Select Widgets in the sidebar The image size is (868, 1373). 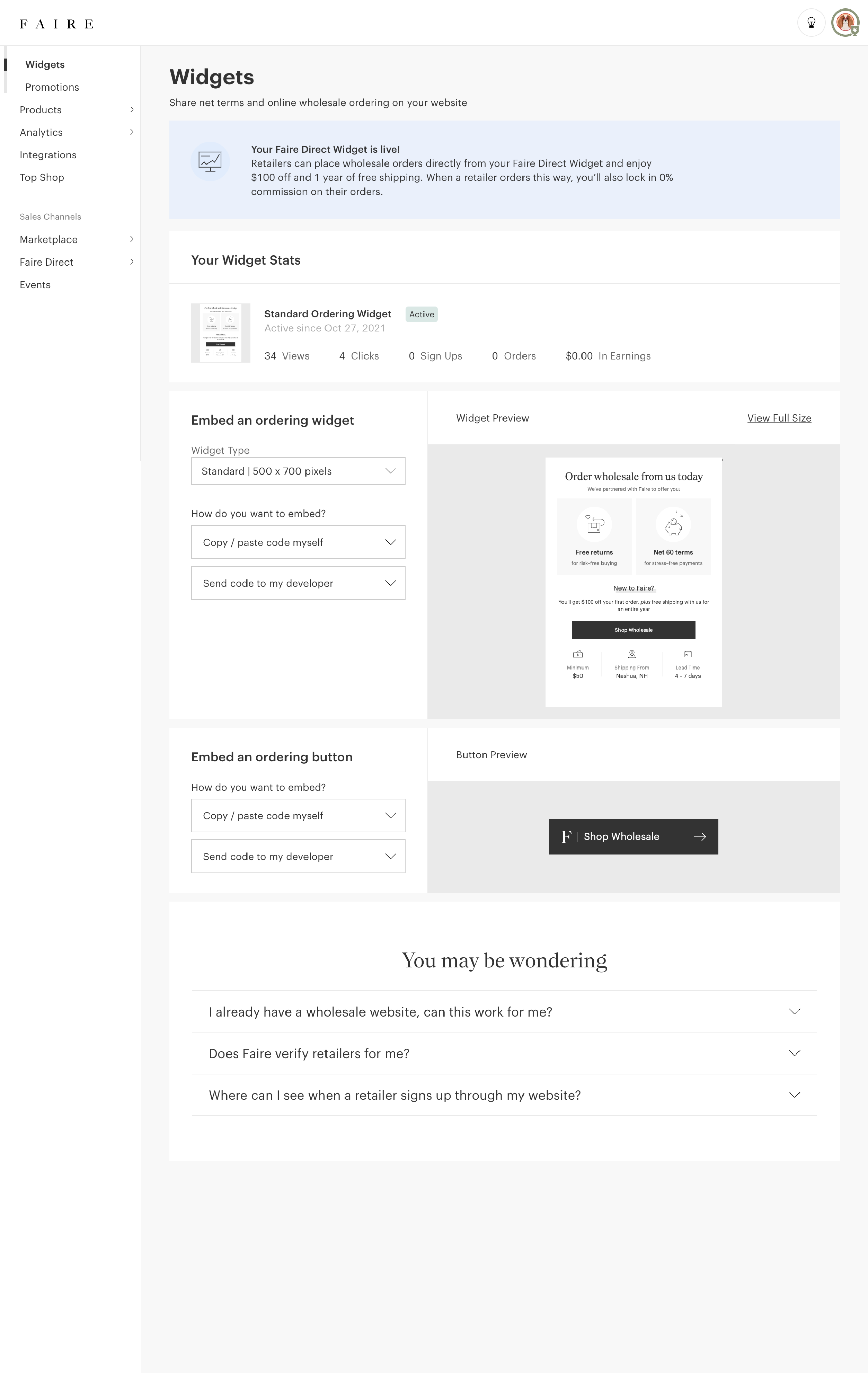(x=45, y=64)
